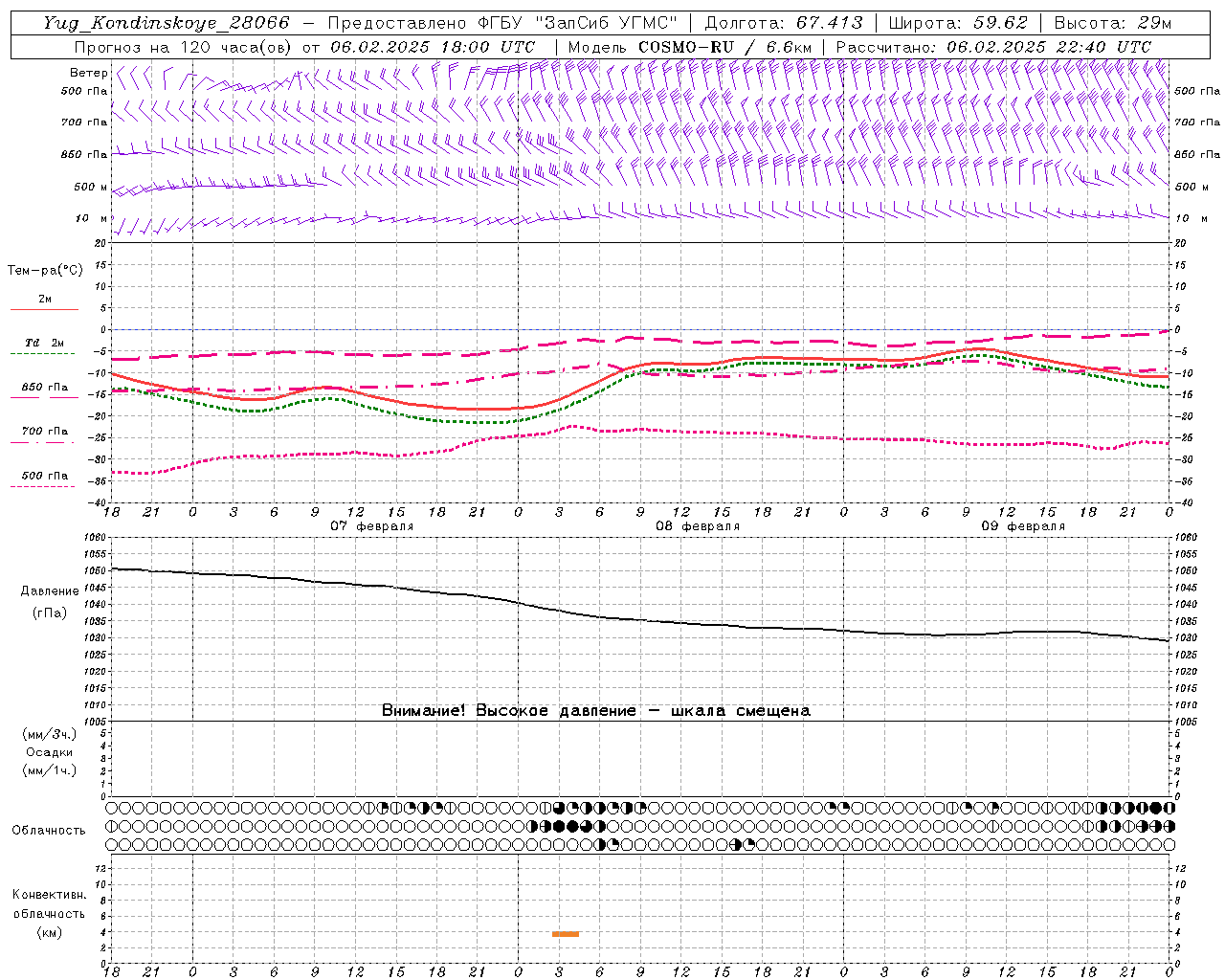
Task: Click the Конвективн. облачность label
Action: click(x=49, y=904)
